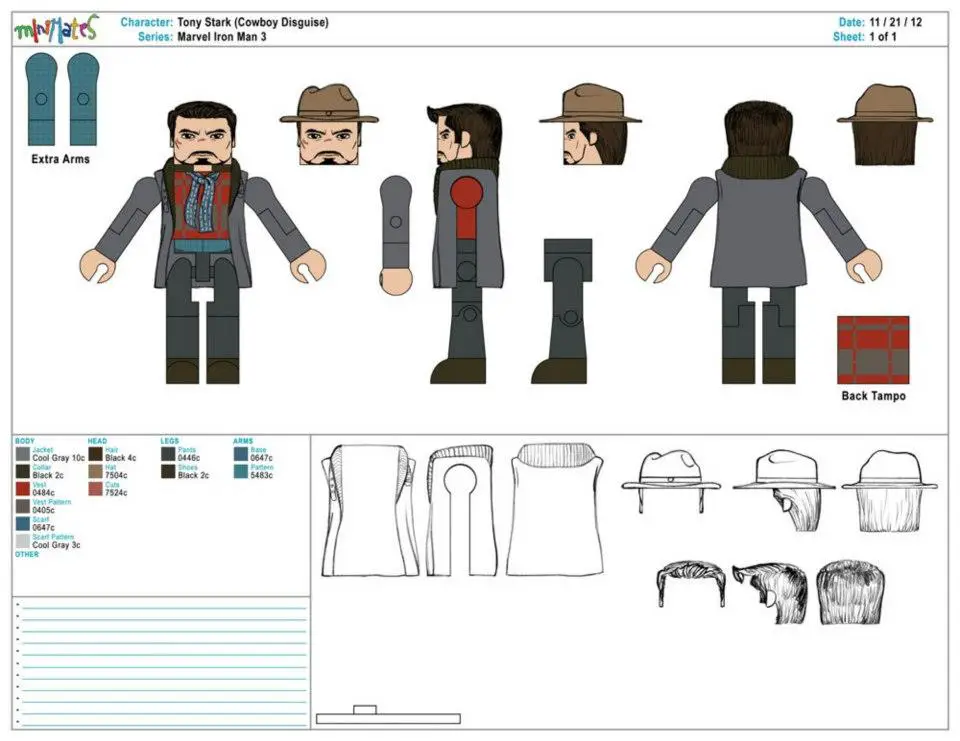Click the first blank notes line

click(x=164, y=606)
